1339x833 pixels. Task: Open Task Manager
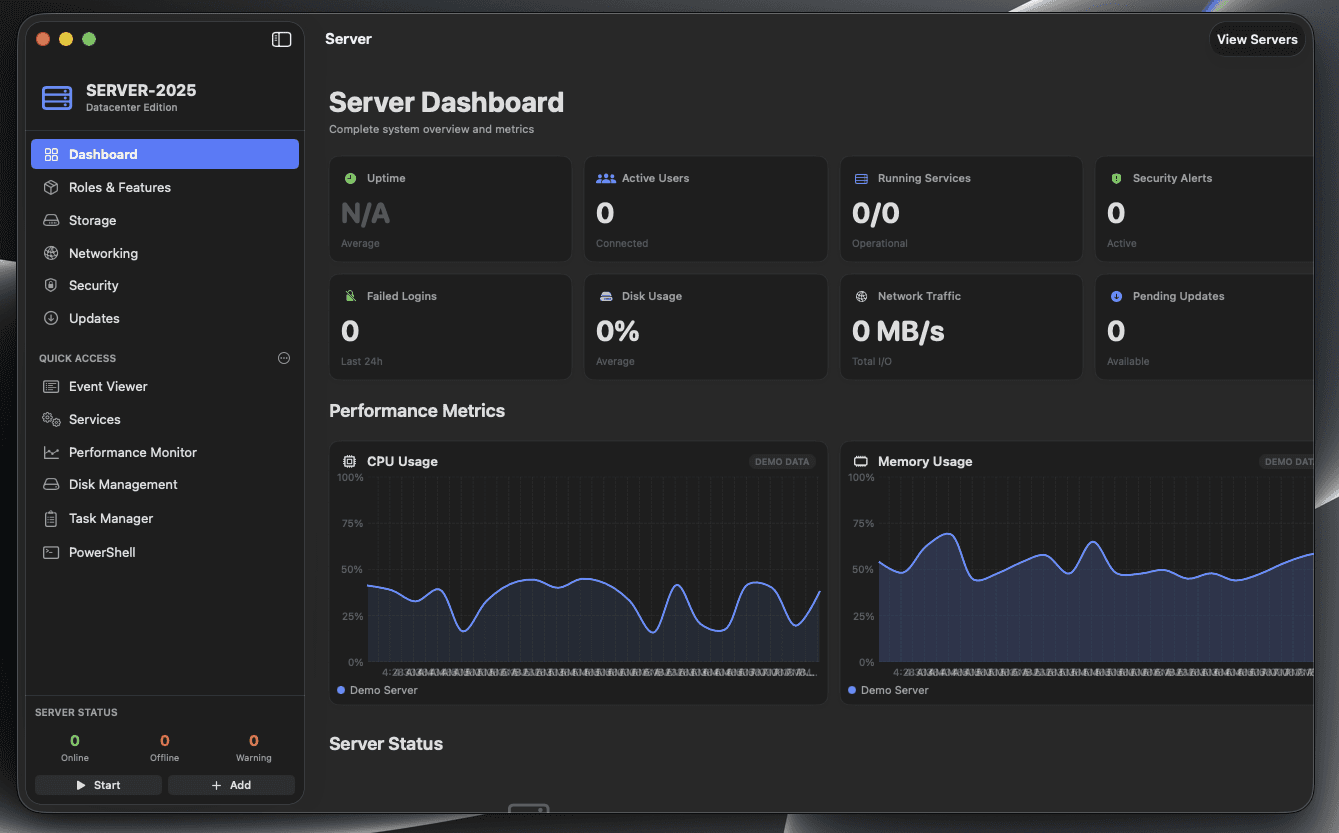coord(165,518)
